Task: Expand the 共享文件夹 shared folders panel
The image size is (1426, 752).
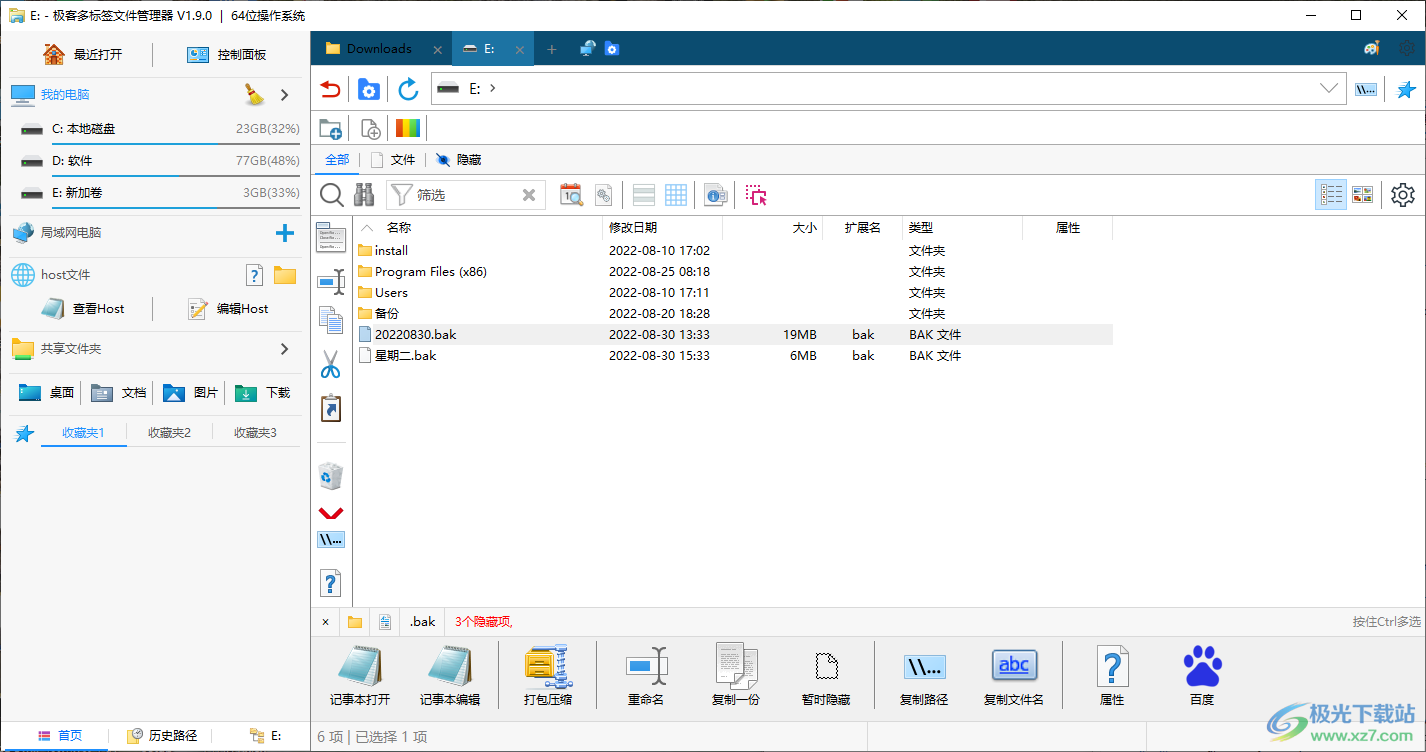Action: click(285, 349)
